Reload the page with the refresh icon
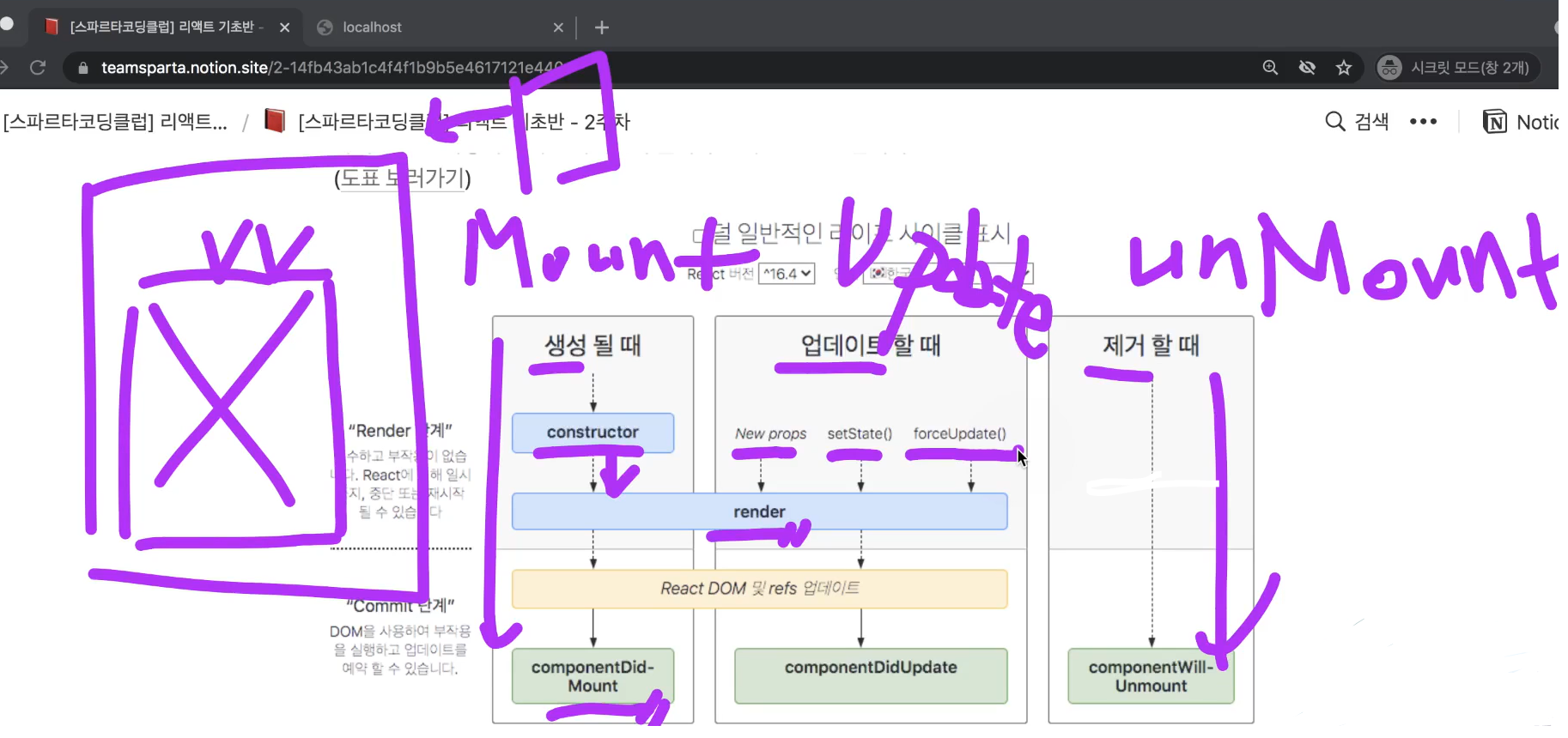 click(38, 67)
